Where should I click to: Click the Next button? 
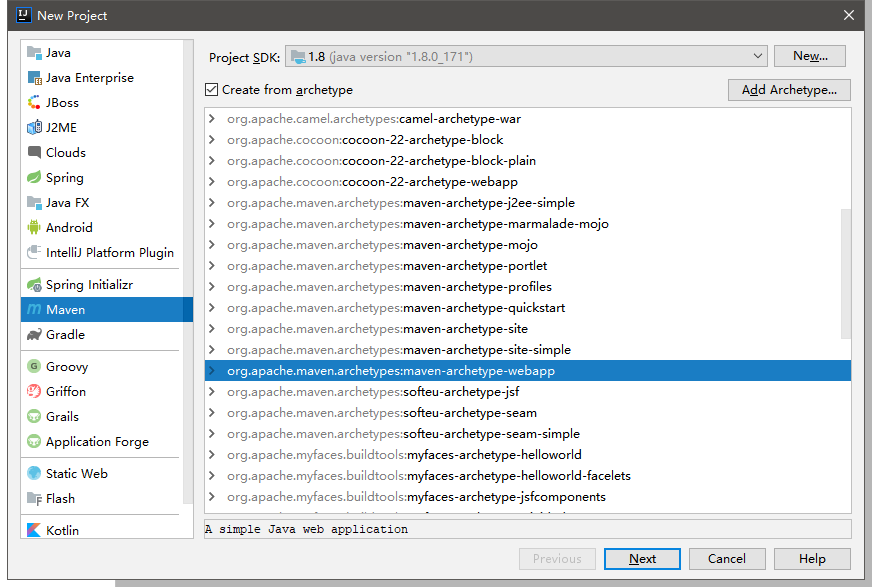pyautogui.click(x=642, y=559)
